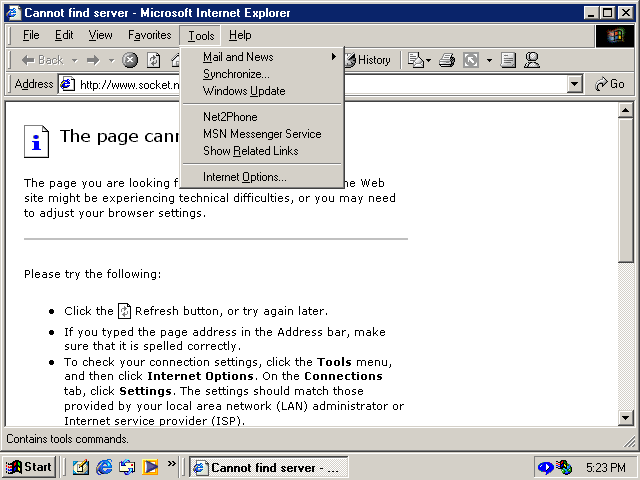This screenshot has height=480, width=640.
Task: Expand the Mail and News submenu
Action: [x=262, y=57]
